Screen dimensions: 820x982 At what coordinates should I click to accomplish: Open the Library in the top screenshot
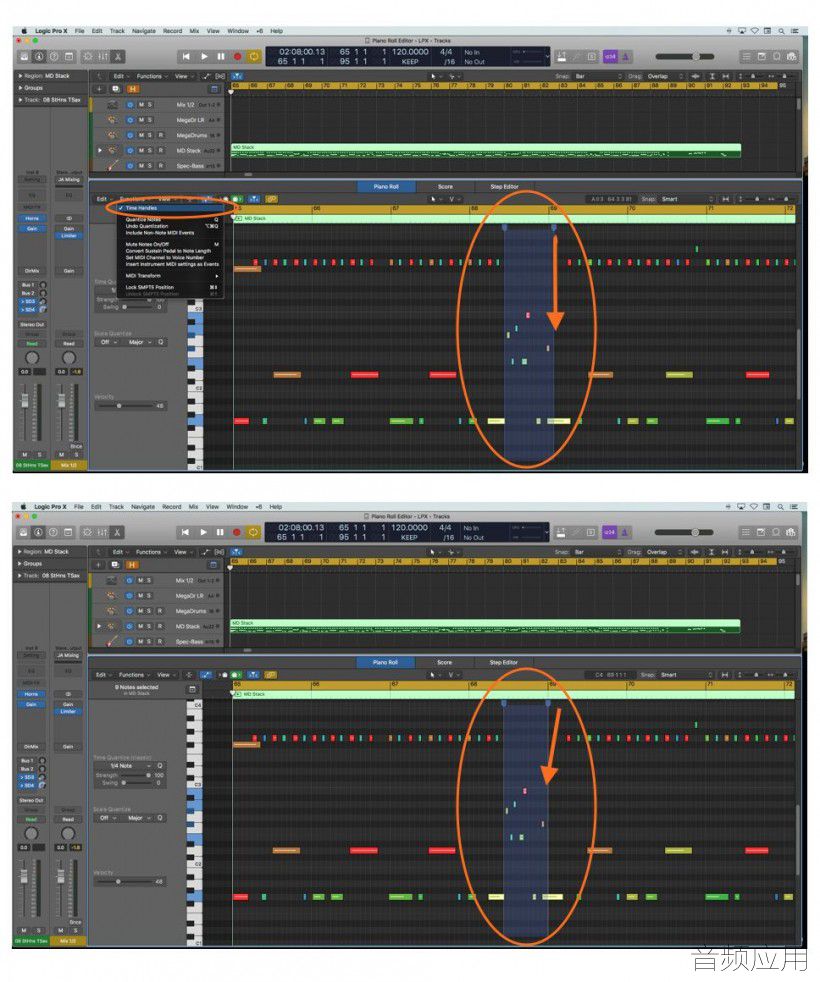pyautogui.click(x=24, y=56)
